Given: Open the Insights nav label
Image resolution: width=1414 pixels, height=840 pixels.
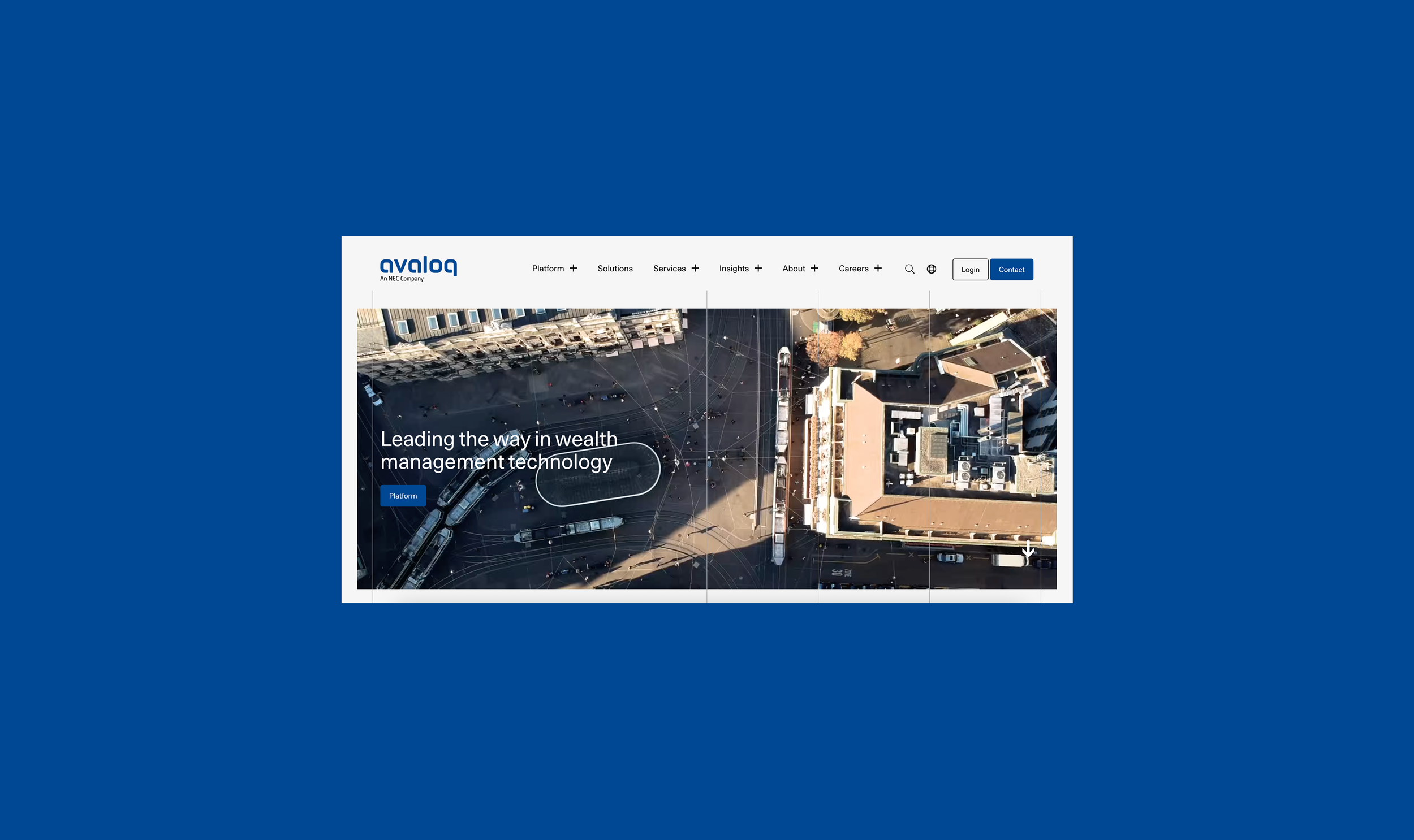Looking at the screenshot, I should tap(734, 269).
